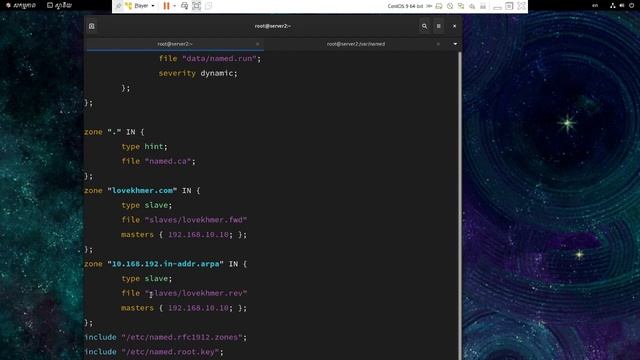The image size is (640, 360).
Task: Click the 'en' keyboard layout indicator
Action: pos(595,5)
